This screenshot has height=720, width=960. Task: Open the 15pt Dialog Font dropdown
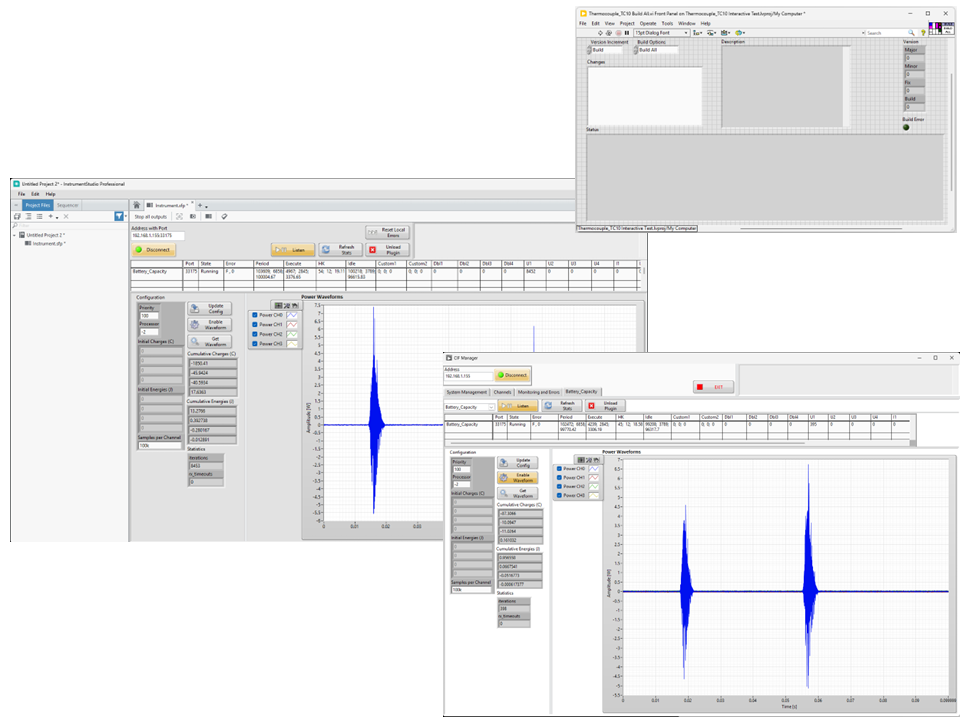[661, 33]
